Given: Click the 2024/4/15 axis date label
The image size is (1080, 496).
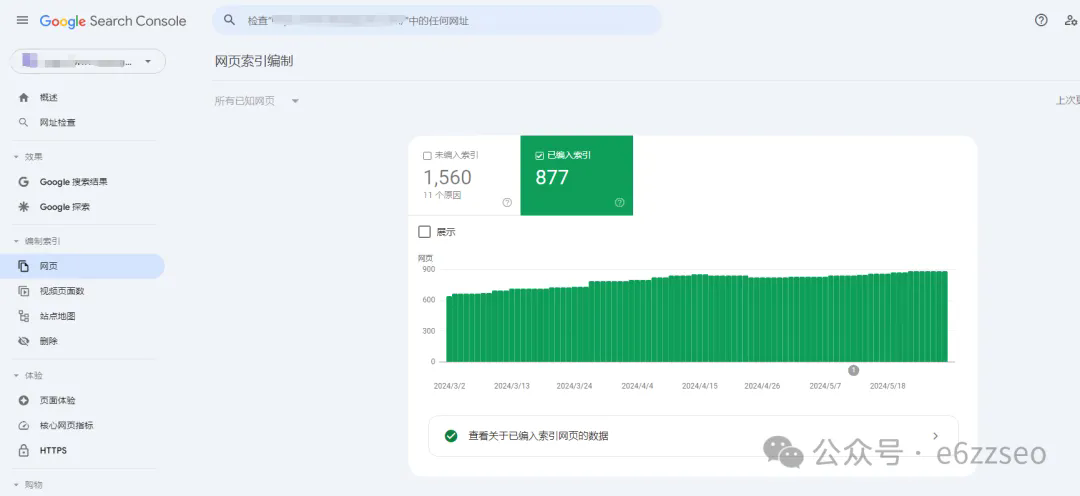Looking at the screenshot, I should click(700, 386).
